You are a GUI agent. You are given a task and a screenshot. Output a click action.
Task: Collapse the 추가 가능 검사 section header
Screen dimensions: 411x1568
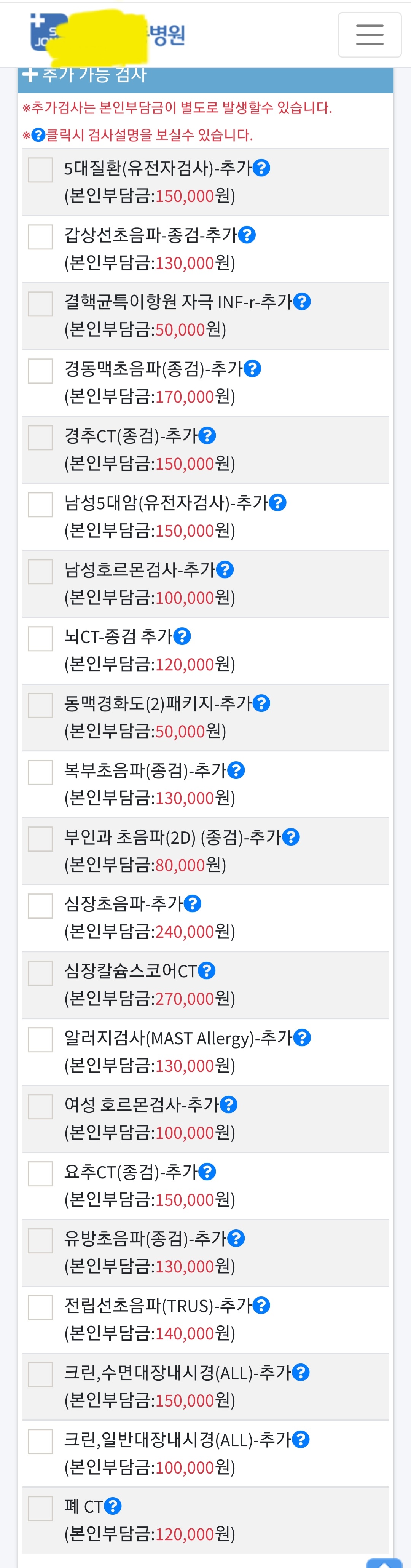(x=85, y=75)
